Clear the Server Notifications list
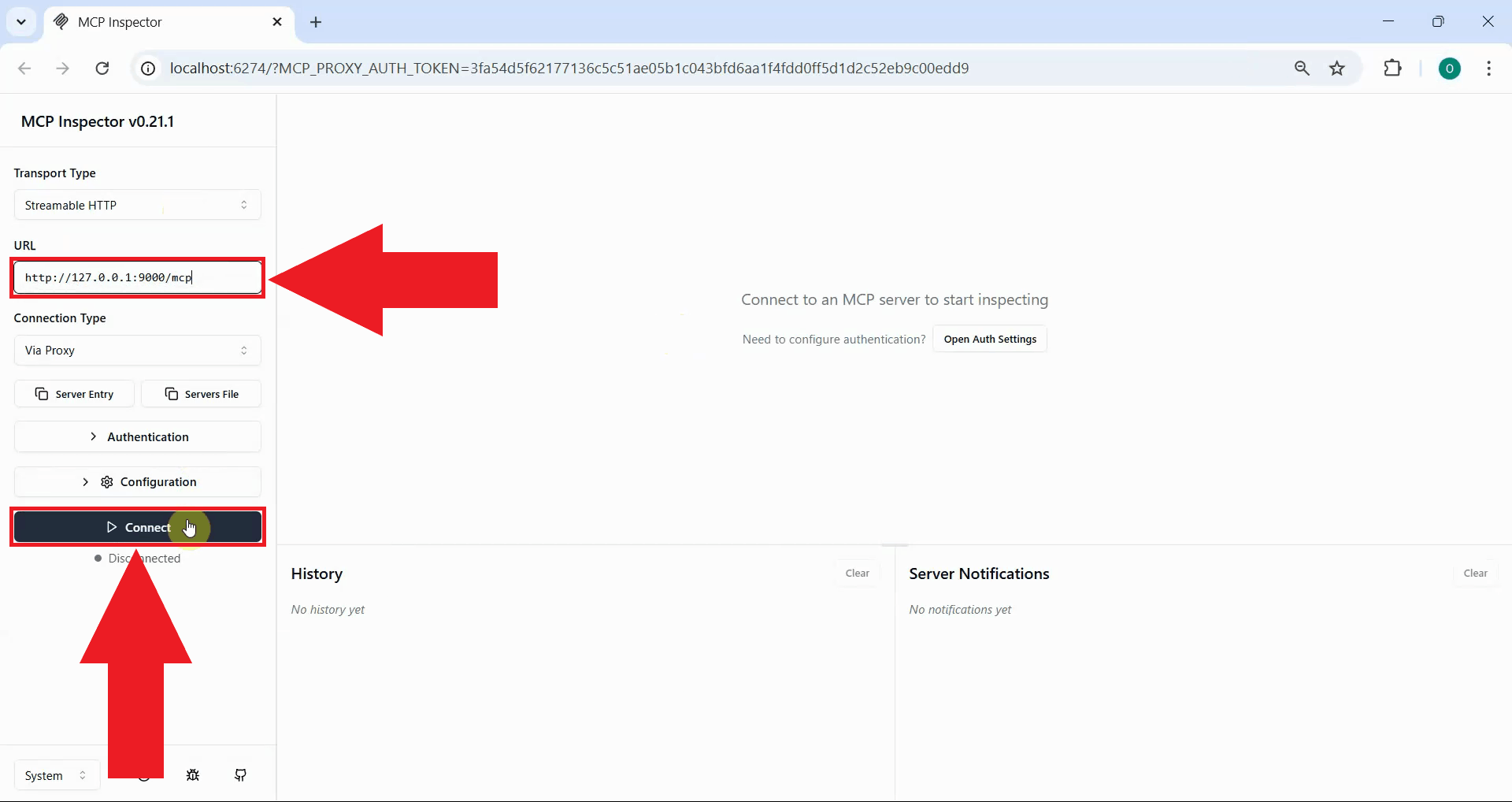 [1475, 573]
